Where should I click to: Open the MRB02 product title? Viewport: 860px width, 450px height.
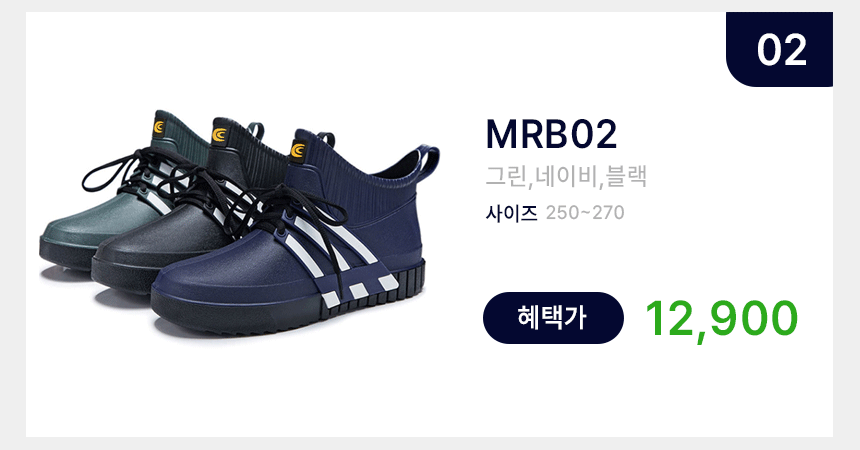(x=551, y=134)
